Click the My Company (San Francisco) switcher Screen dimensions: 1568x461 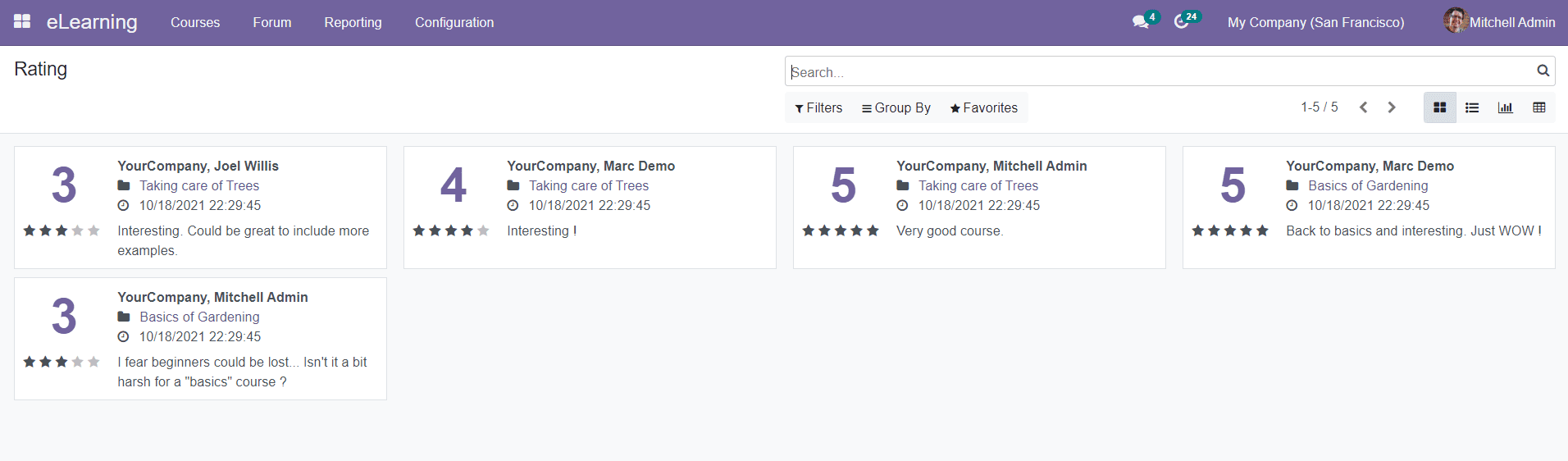(x=1315, y=22)
